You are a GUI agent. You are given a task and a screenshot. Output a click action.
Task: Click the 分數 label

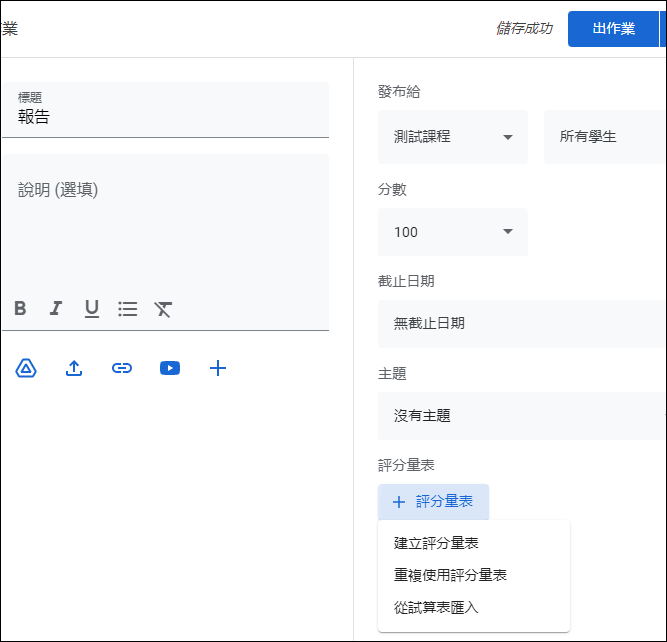pyautogui.click(x=392, y=189)
